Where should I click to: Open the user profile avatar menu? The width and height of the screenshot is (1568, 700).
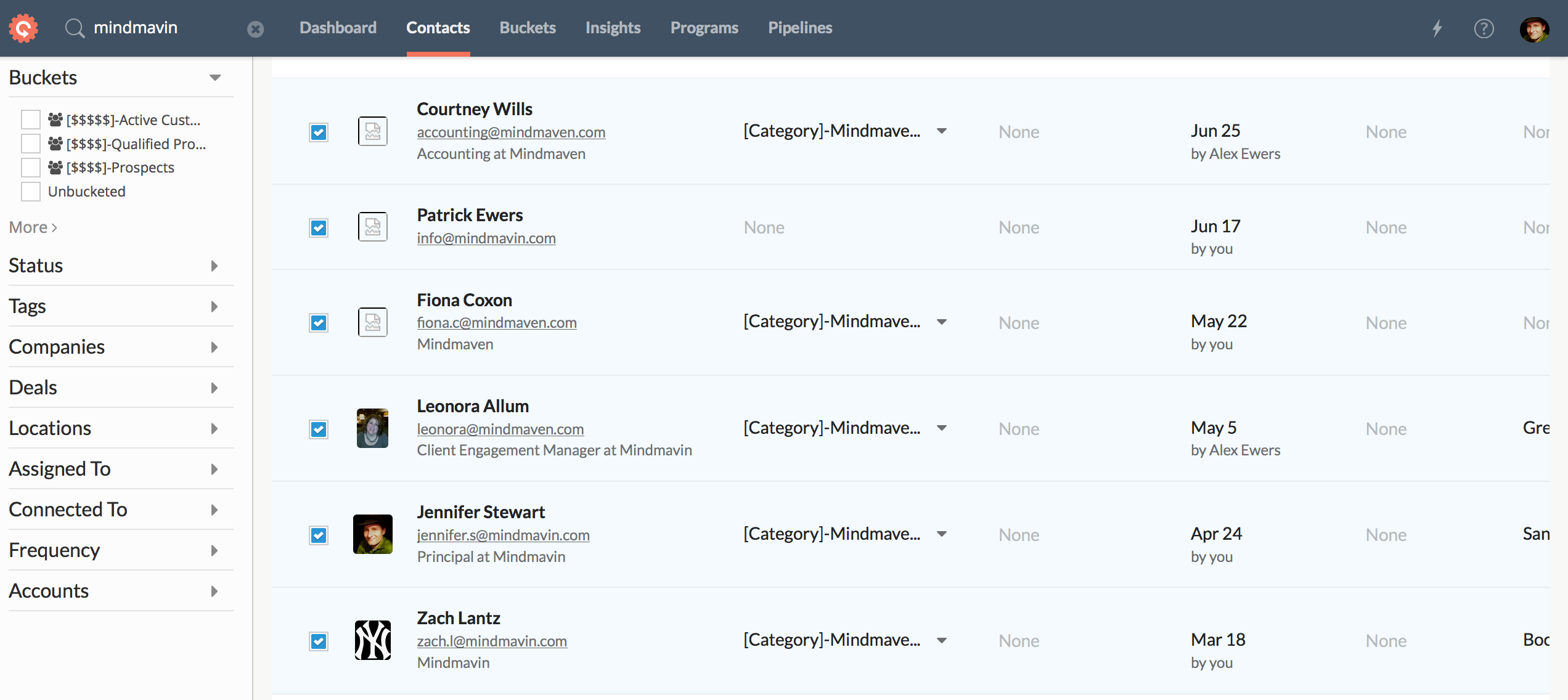click(1534, 28)
